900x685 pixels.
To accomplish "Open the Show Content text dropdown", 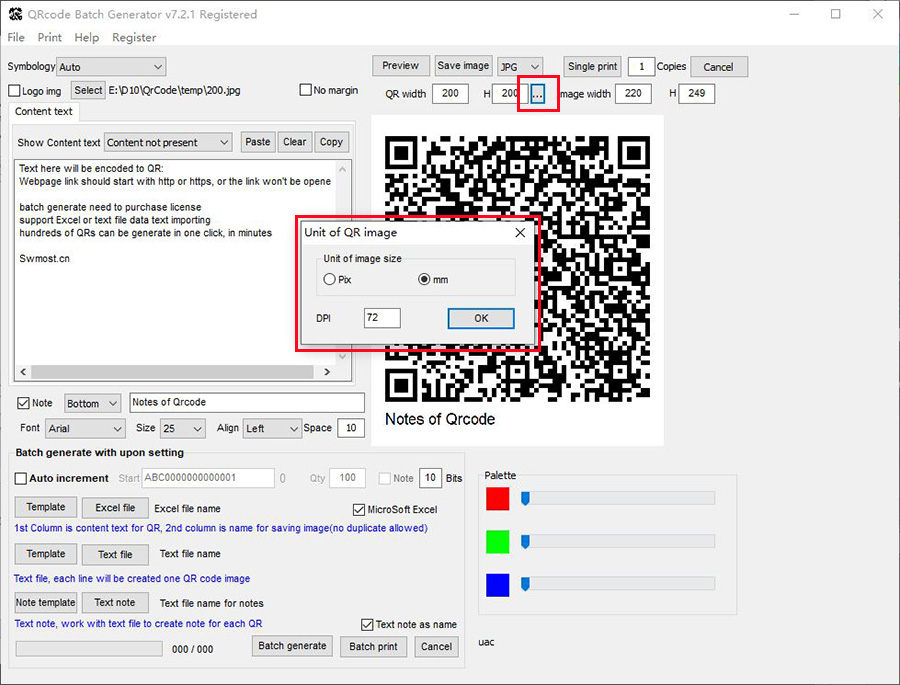I will pos(168,142).
